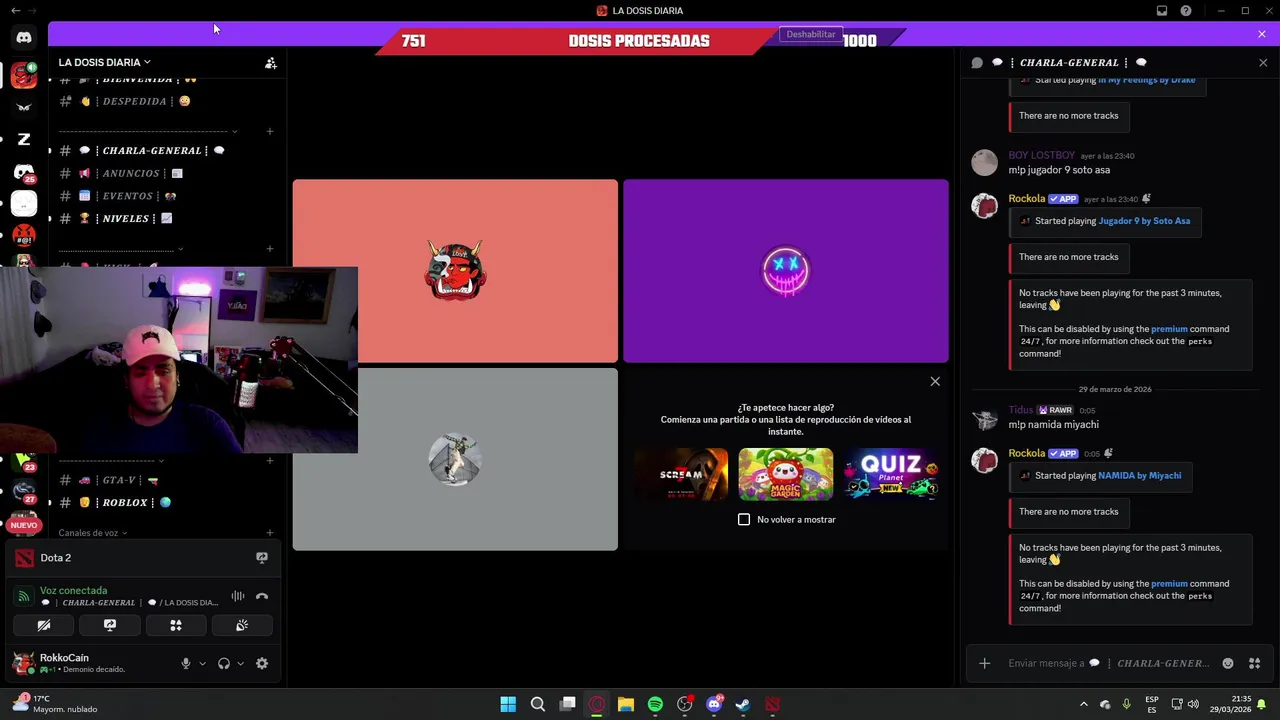Image resolution: width=1280 pixels, height=720 pixels.
Task: Expand LA DOSIS DIARIA server menu
Action: coord(104,62)
